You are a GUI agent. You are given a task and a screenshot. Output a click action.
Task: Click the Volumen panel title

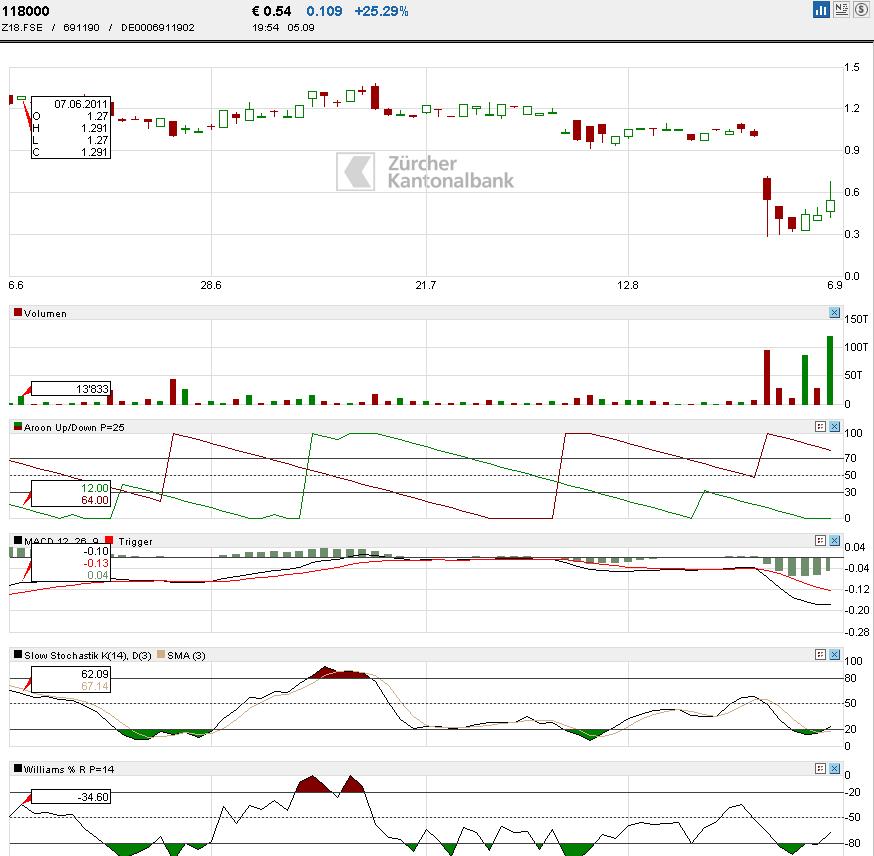point(45,313)
